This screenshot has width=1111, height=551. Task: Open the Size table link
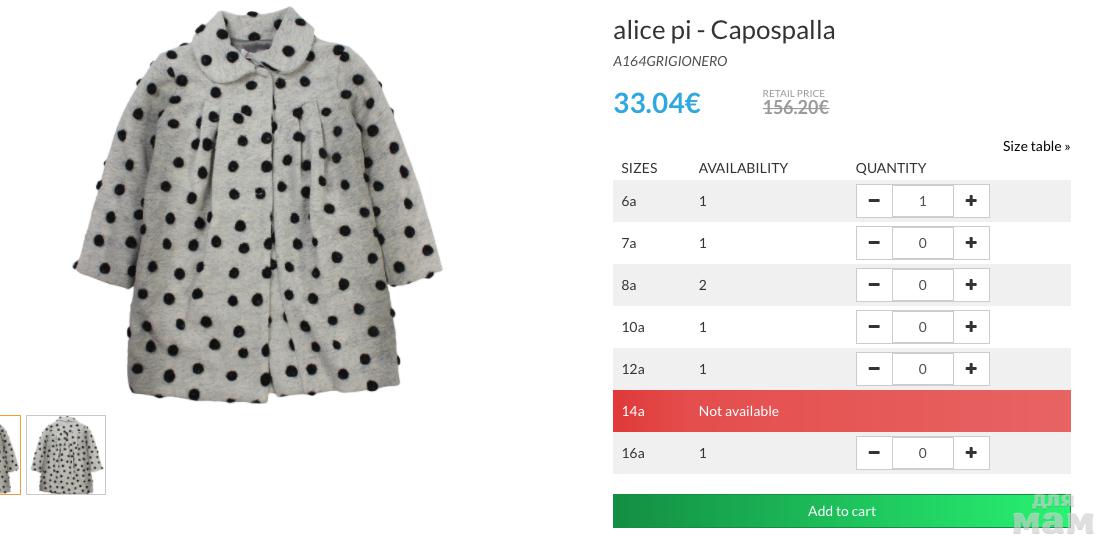click(1036, 146)
